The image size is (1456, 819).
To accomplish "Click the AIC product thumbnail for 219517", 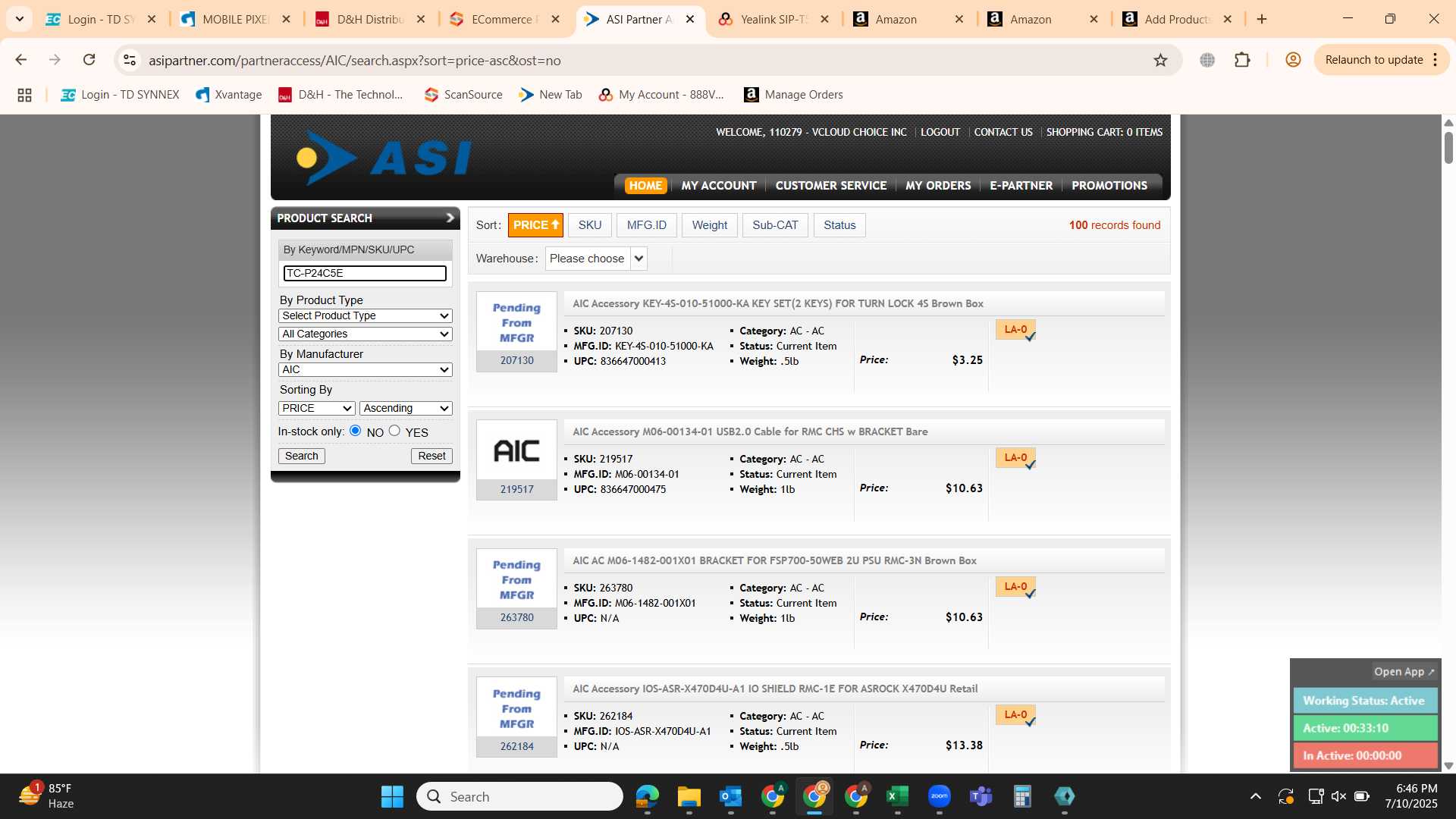I will [x=516, y=451].
